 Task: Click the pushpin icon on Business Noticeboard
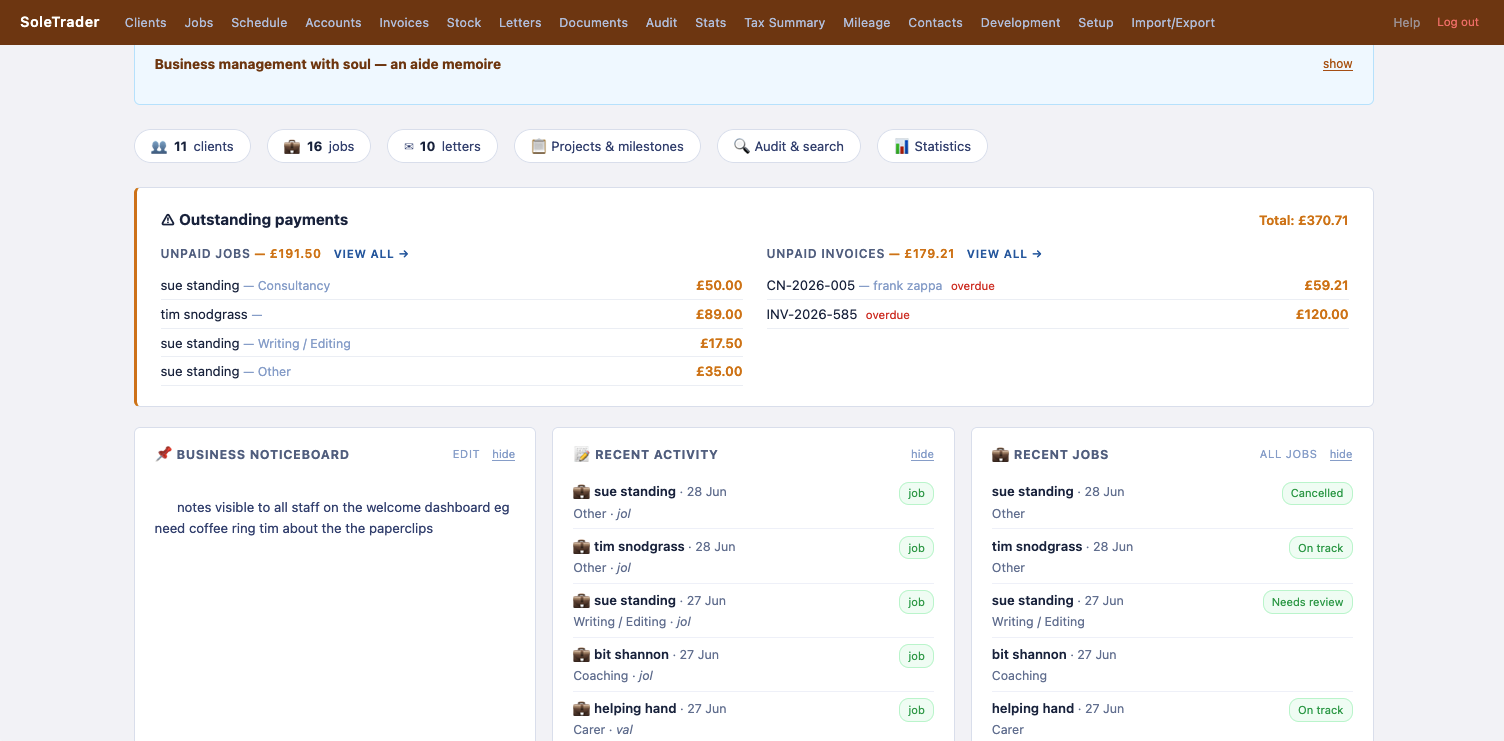[163, 454]
